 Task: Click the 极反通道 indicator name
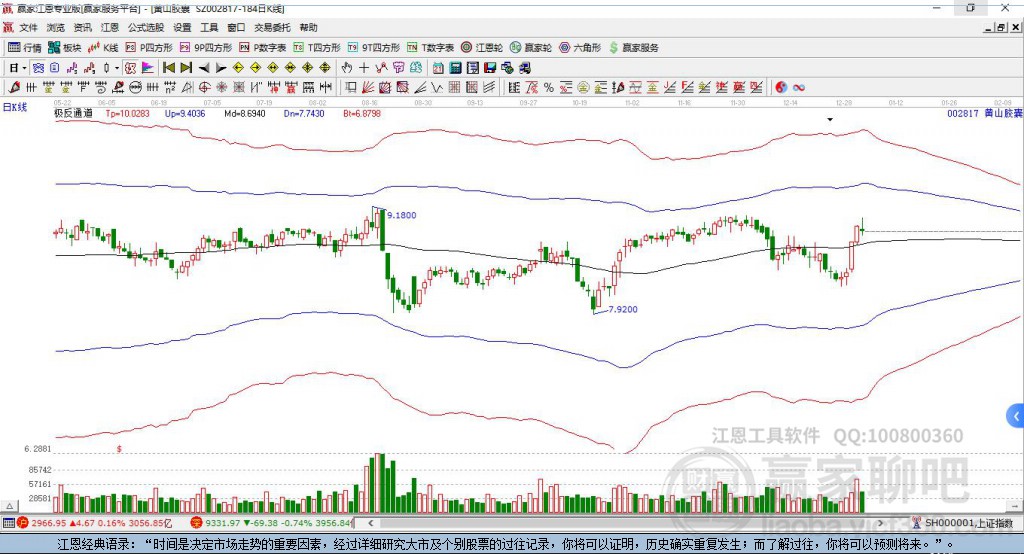coord(73,113)
